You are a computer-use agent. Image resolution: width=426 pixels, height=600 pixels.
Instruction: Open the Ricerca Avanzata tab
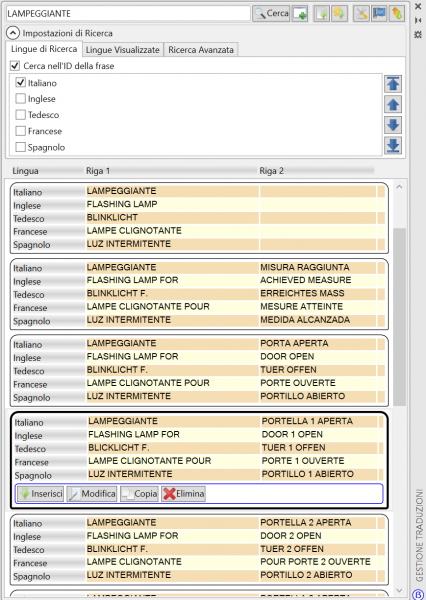coord(201,50)
